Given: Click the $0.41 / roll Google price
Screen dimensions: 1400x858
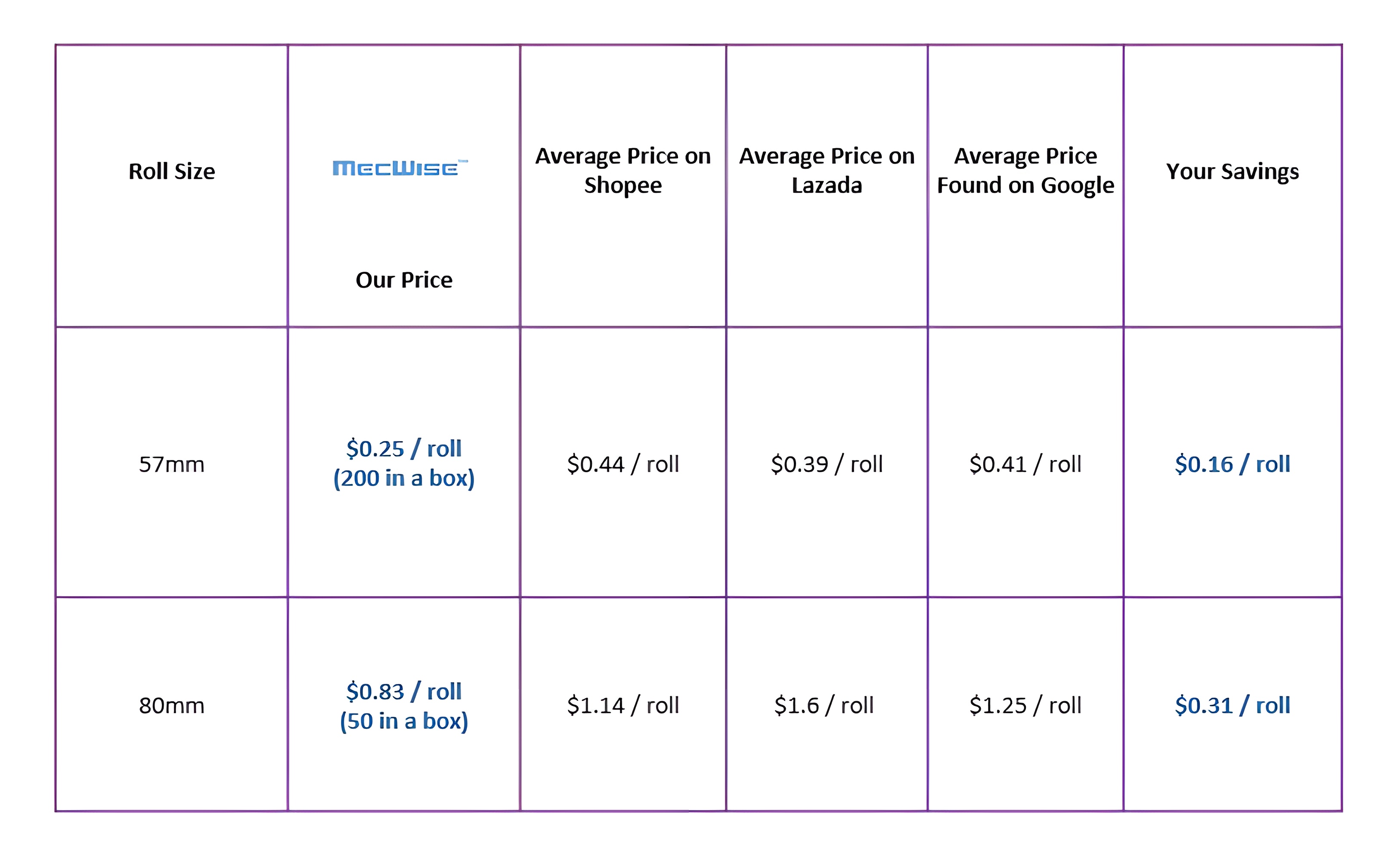Looking at the screenshot, I should (1025, 465).
